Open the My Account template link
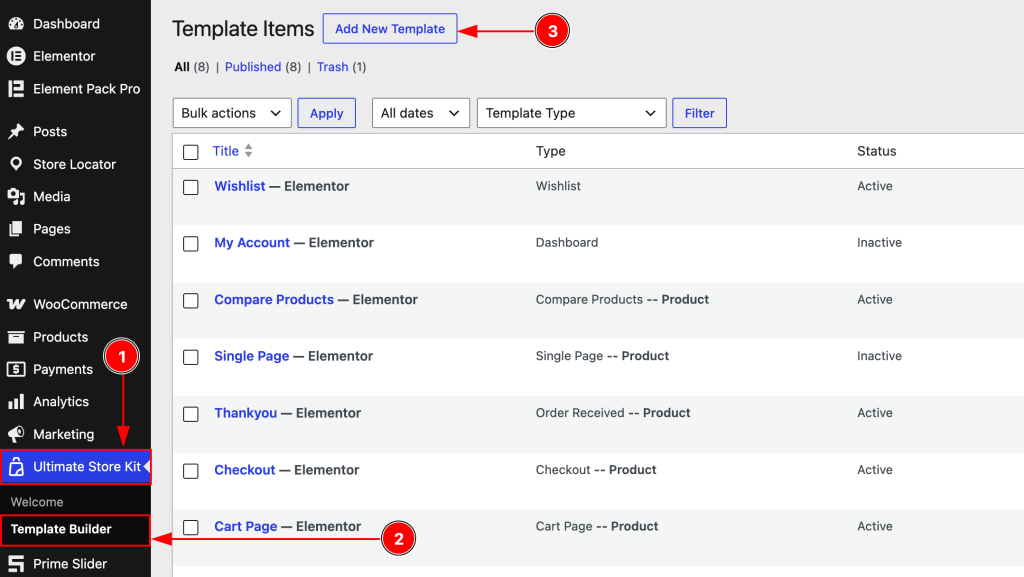 (252, 243)
